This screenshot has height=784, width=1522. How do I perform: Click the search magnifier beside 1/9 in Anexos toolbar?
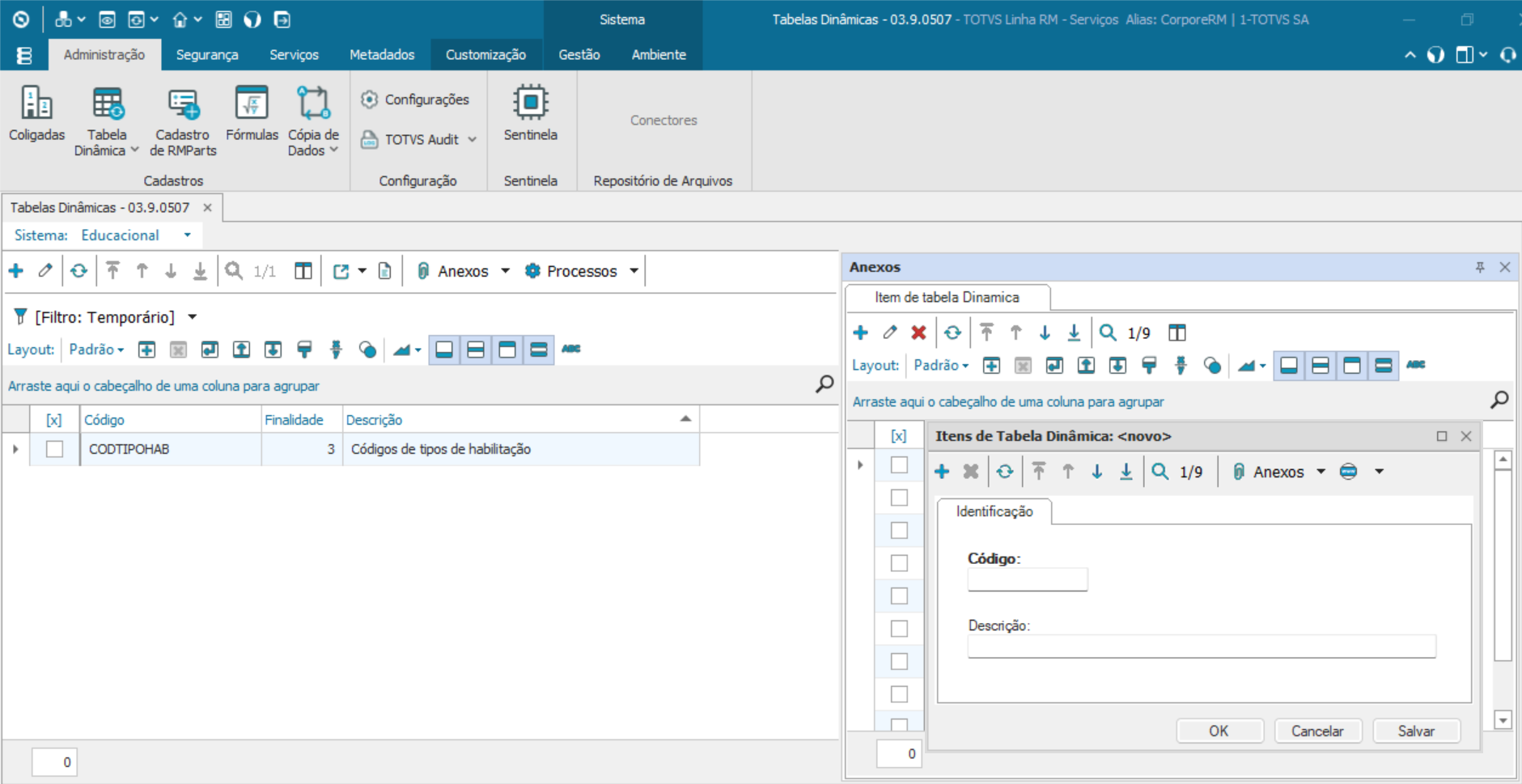tap(1108, 333)
